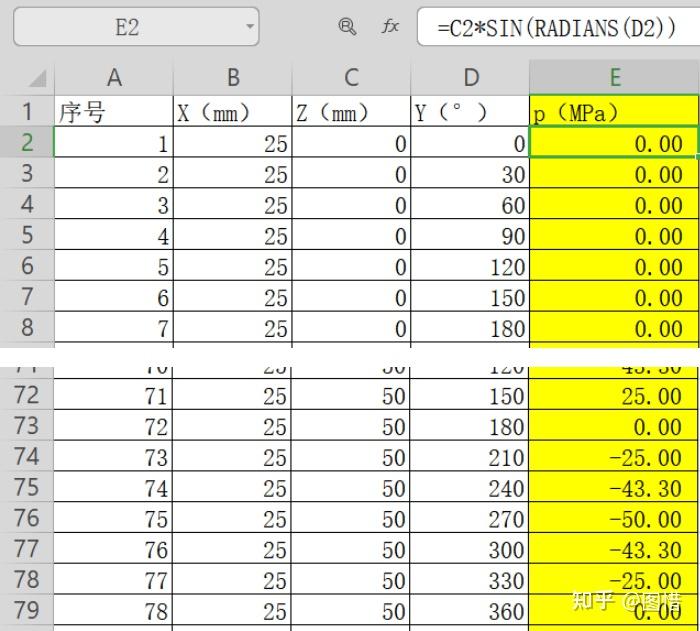Select column B header
The width and height of the screenshot is (700, 631).
coord(233,78)
